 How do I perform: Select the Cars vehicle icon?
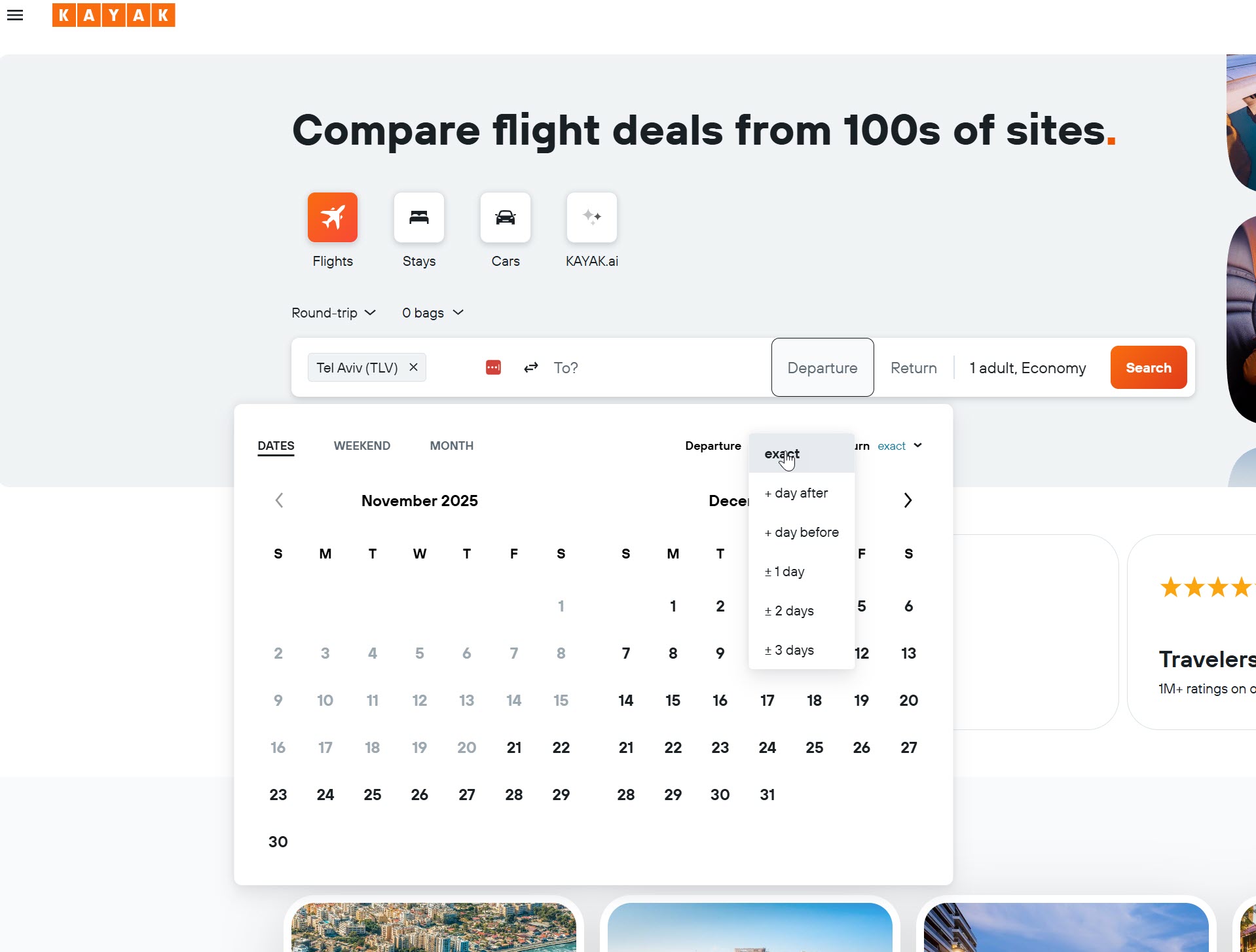[506, 217]
